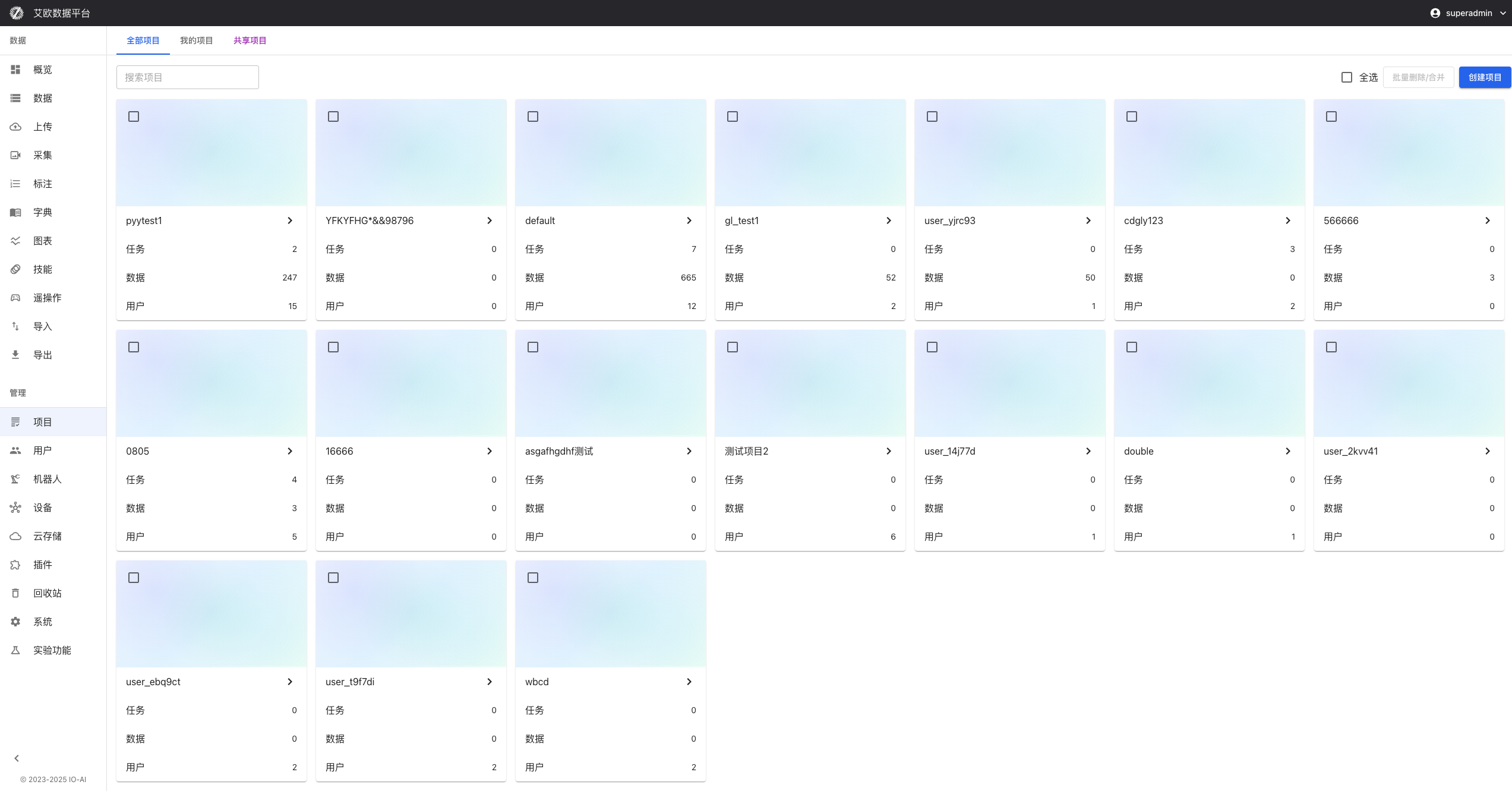Open the 机器人 robot arm icon
Viewport: 1512px width, 791px height.
coord(15,479)
